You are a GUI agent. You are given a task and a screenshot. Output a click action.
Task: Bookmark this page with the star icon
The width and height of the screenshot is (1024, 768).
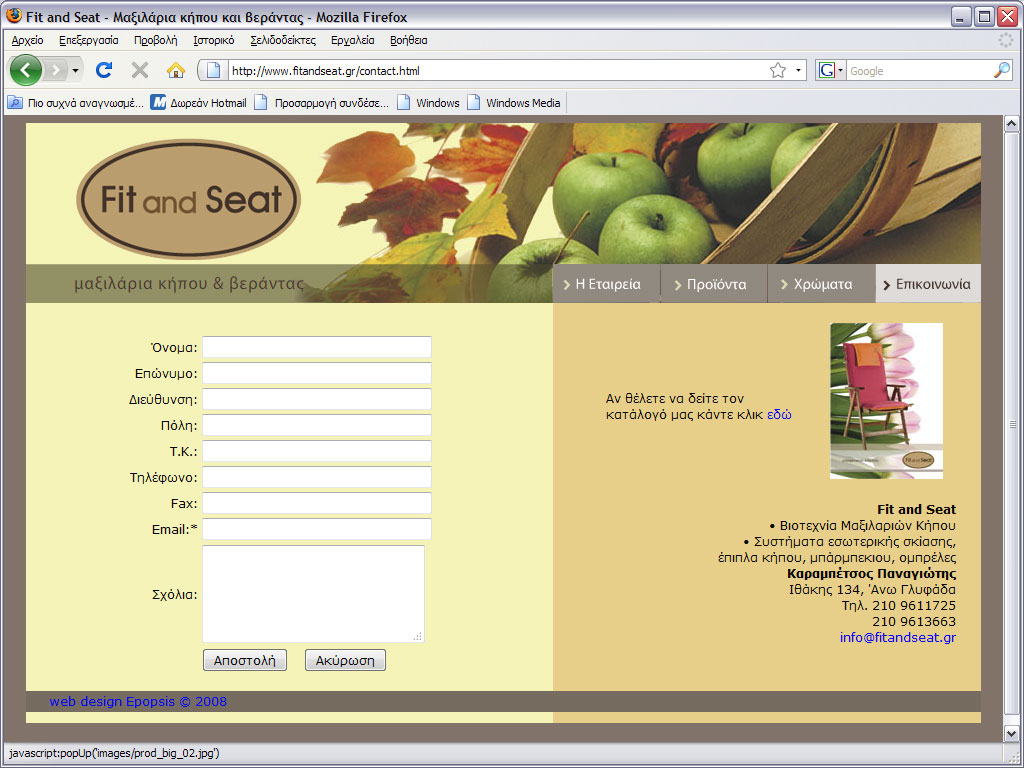[x=778, y=71]
